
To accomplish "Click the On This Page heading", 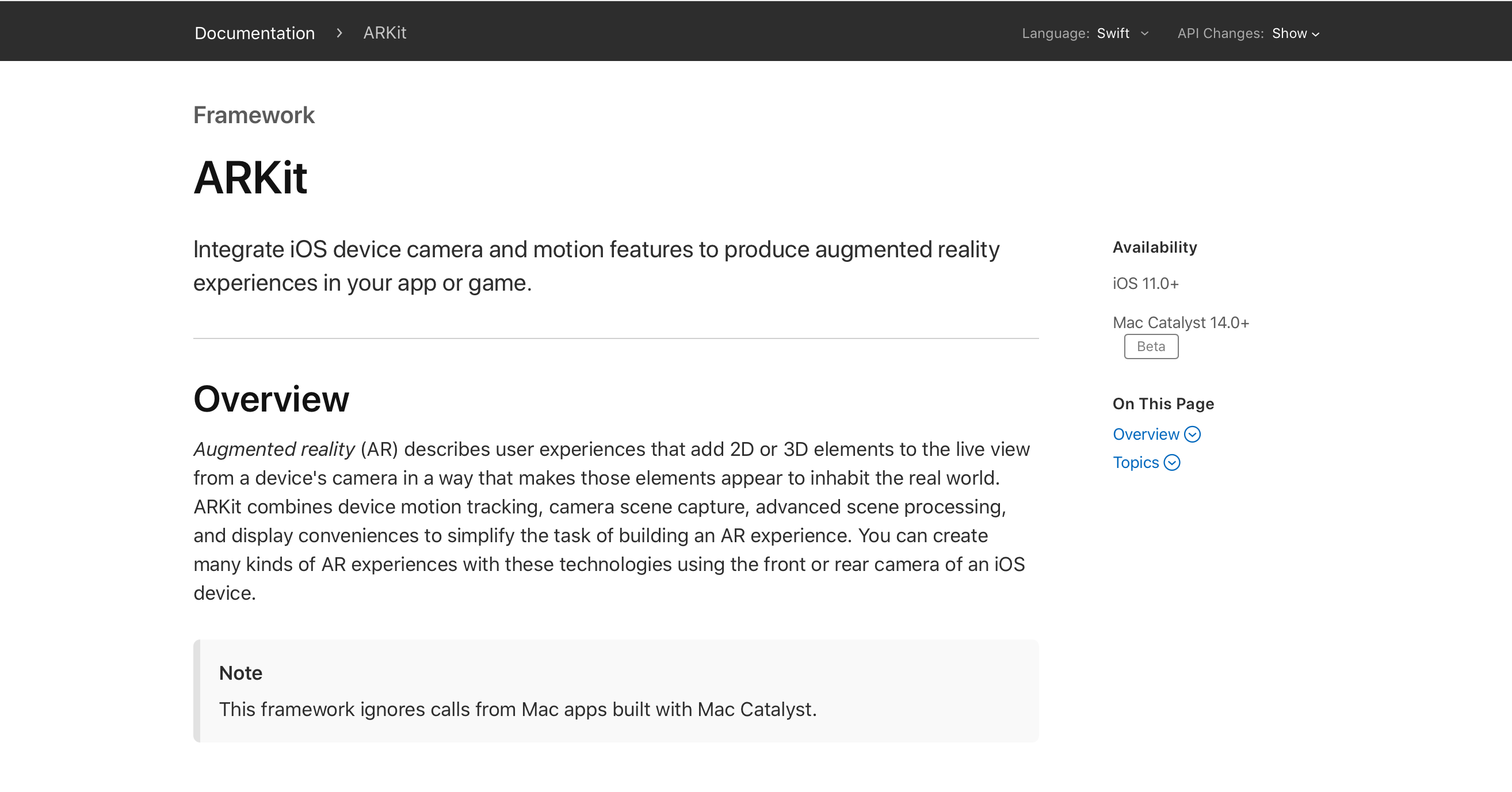I will [1163, 404].
